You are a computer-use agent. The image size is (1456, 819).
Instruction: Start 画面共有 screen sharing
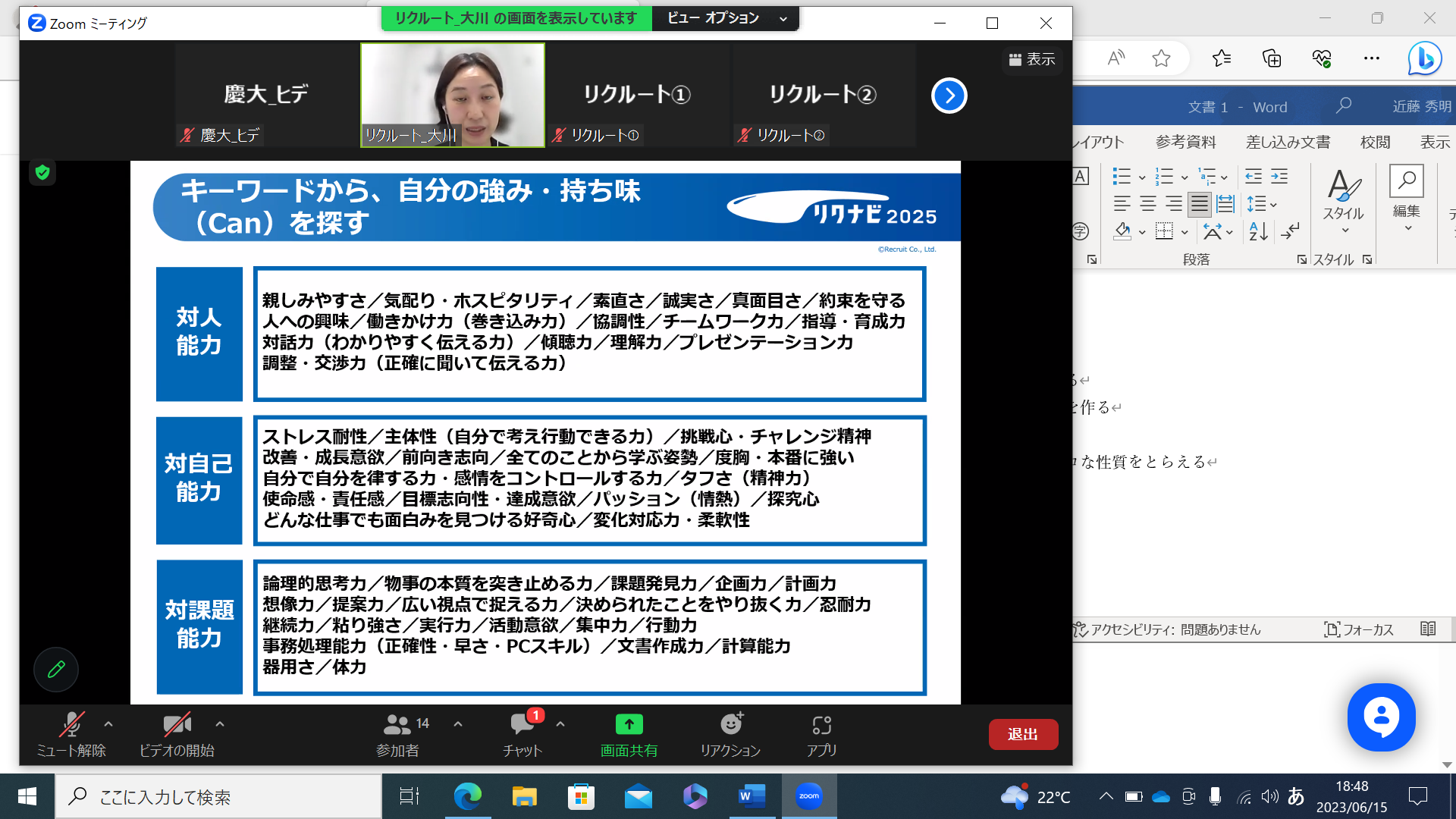[x=628, y=734]
